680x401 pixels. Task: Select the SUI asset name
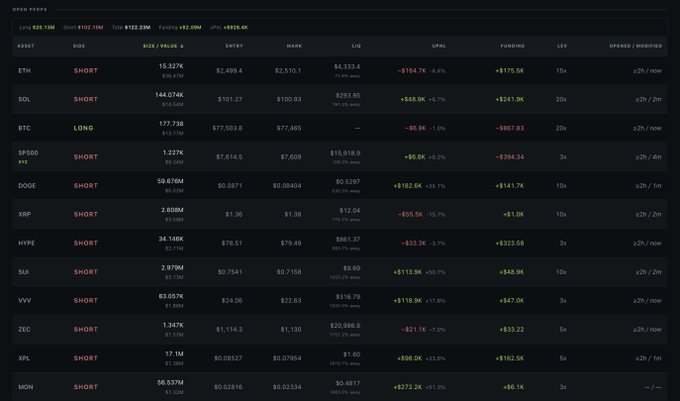[23, 272]
